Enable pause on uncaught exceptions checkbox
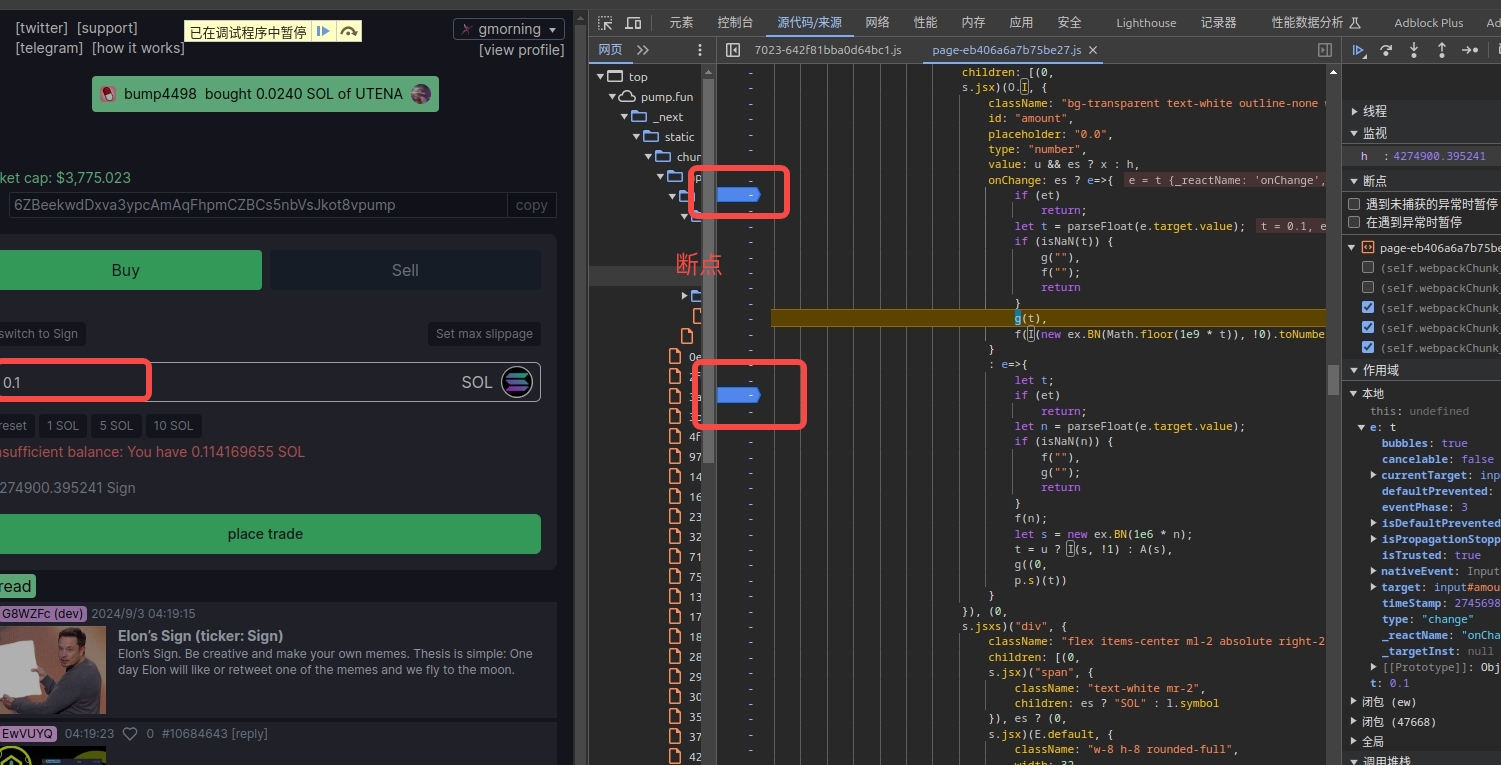Screen dimensions: 1501x765 [x=1354, y=204]
